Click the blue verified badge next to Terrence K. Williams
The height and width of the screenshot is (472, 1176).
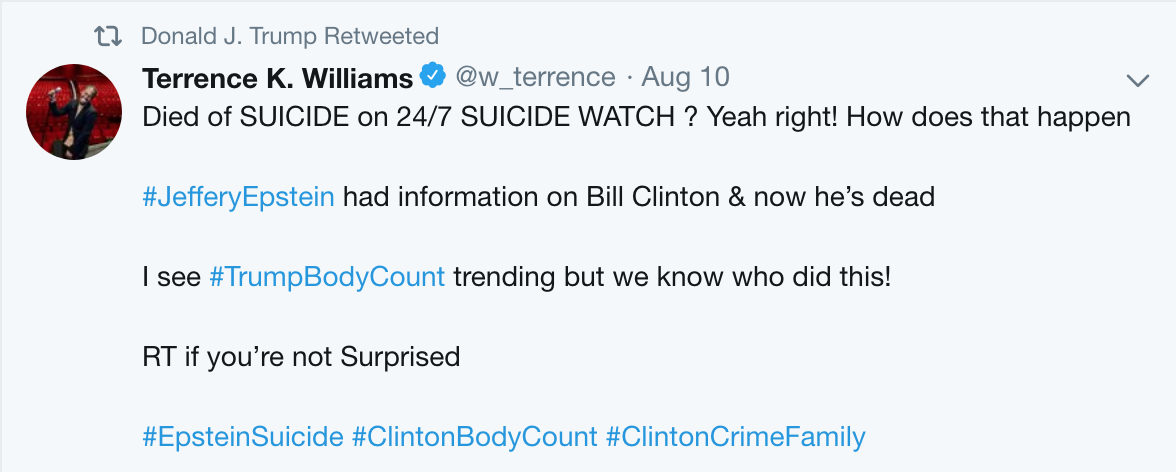click(x=433, y=76)
